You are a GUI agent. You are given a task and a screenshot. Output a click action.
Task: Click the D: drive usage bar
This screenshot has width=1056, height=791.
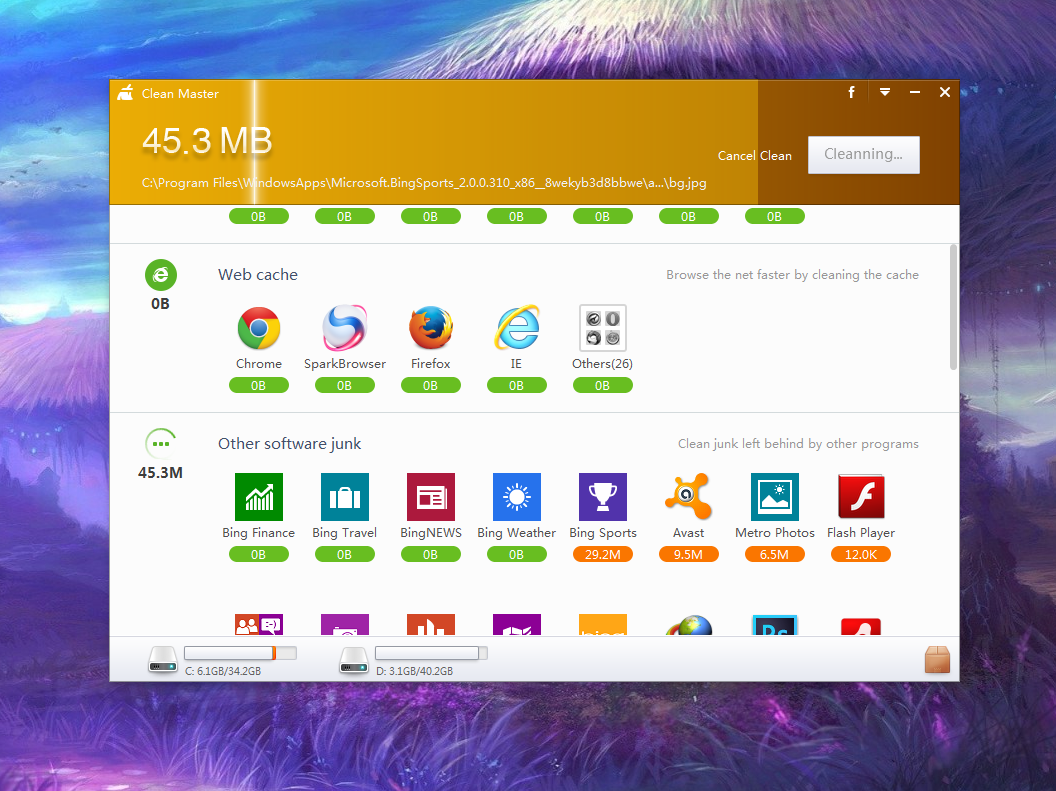[431, 653]
